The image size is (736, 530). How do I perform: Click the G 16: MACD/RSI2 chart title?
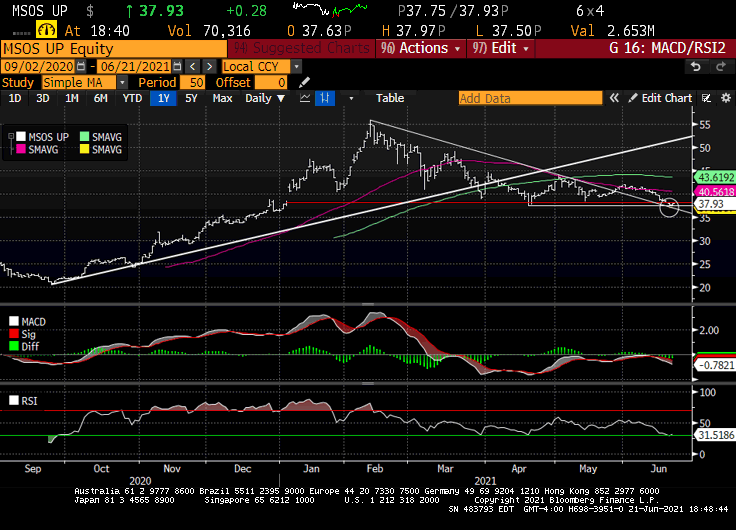[x=667, y=48]
